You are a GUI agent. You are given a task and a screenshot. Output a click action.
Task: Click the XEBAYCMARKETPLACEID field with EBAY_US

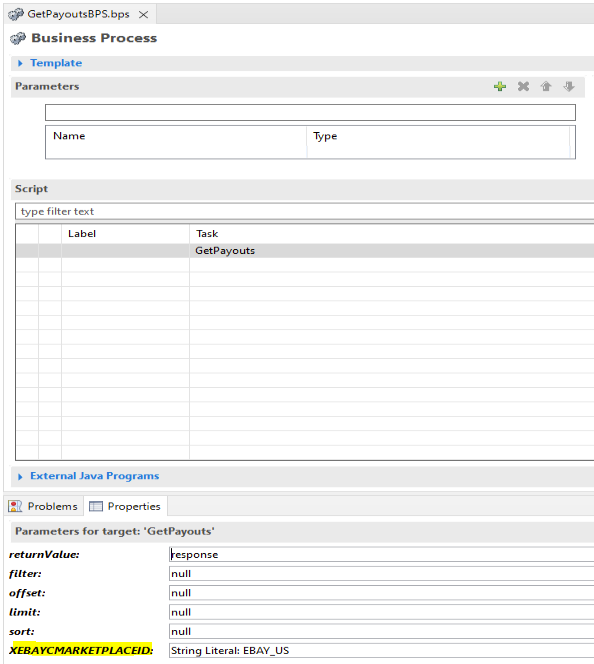pyautogui.click(x=381, y=650)
